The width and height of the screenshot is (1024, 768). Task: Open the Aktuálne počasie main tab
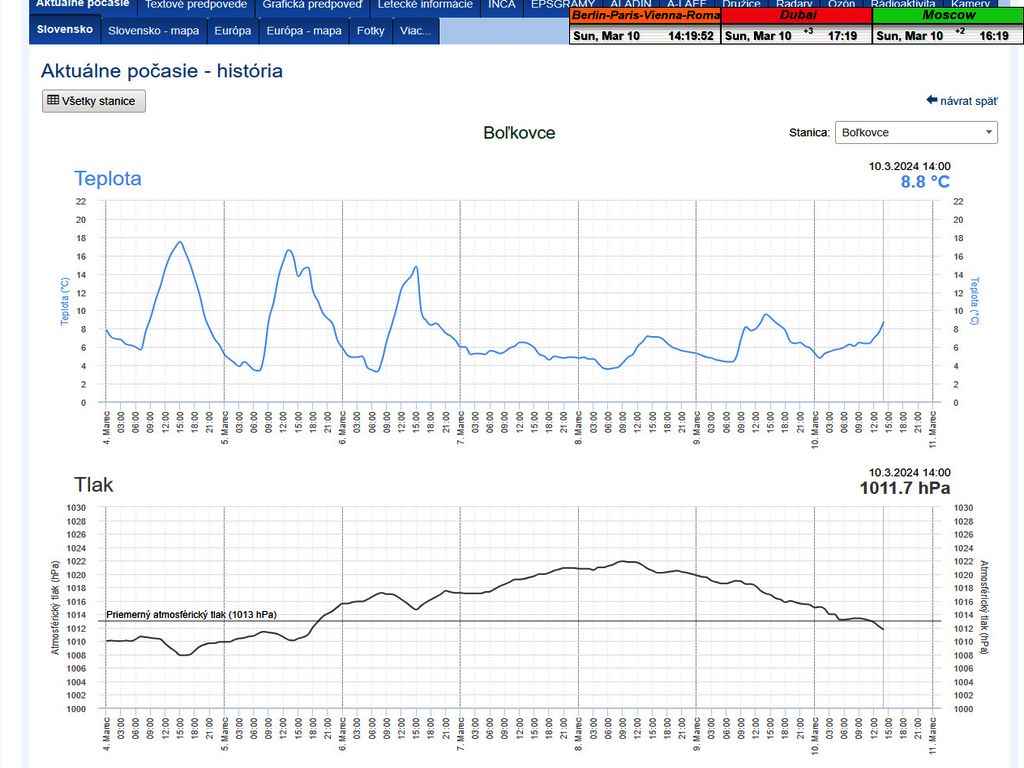tap(82, 5)
